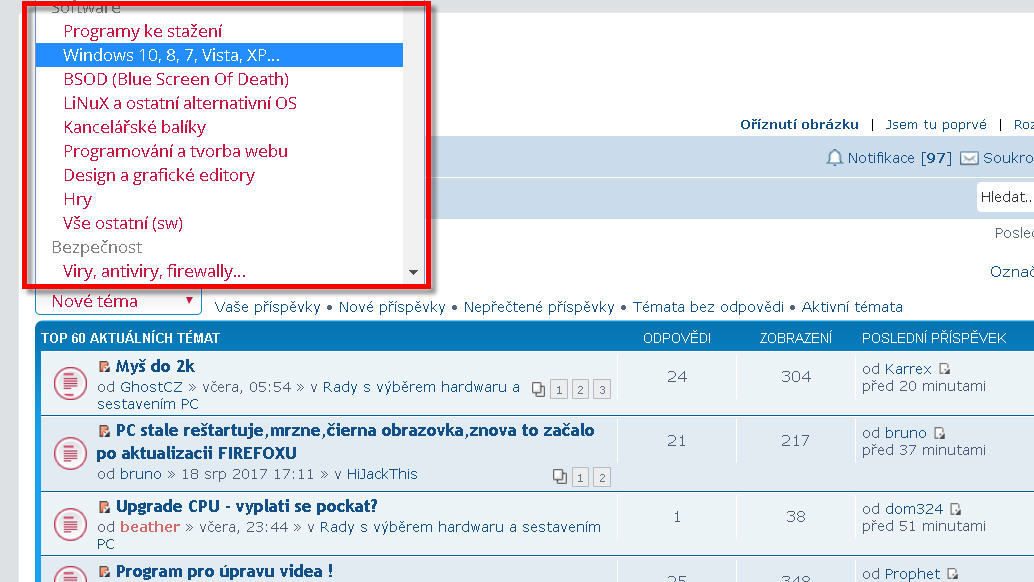
Task: Open private messages envelope icon
Action: pos(969,158)
